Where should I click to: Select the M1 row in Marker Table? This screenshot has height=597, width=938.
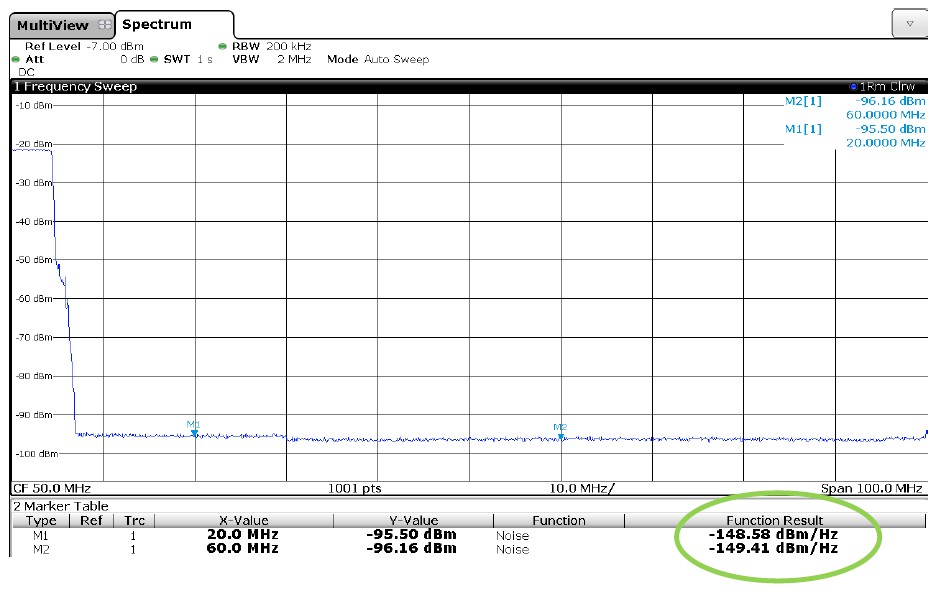[x=42, y=535]
